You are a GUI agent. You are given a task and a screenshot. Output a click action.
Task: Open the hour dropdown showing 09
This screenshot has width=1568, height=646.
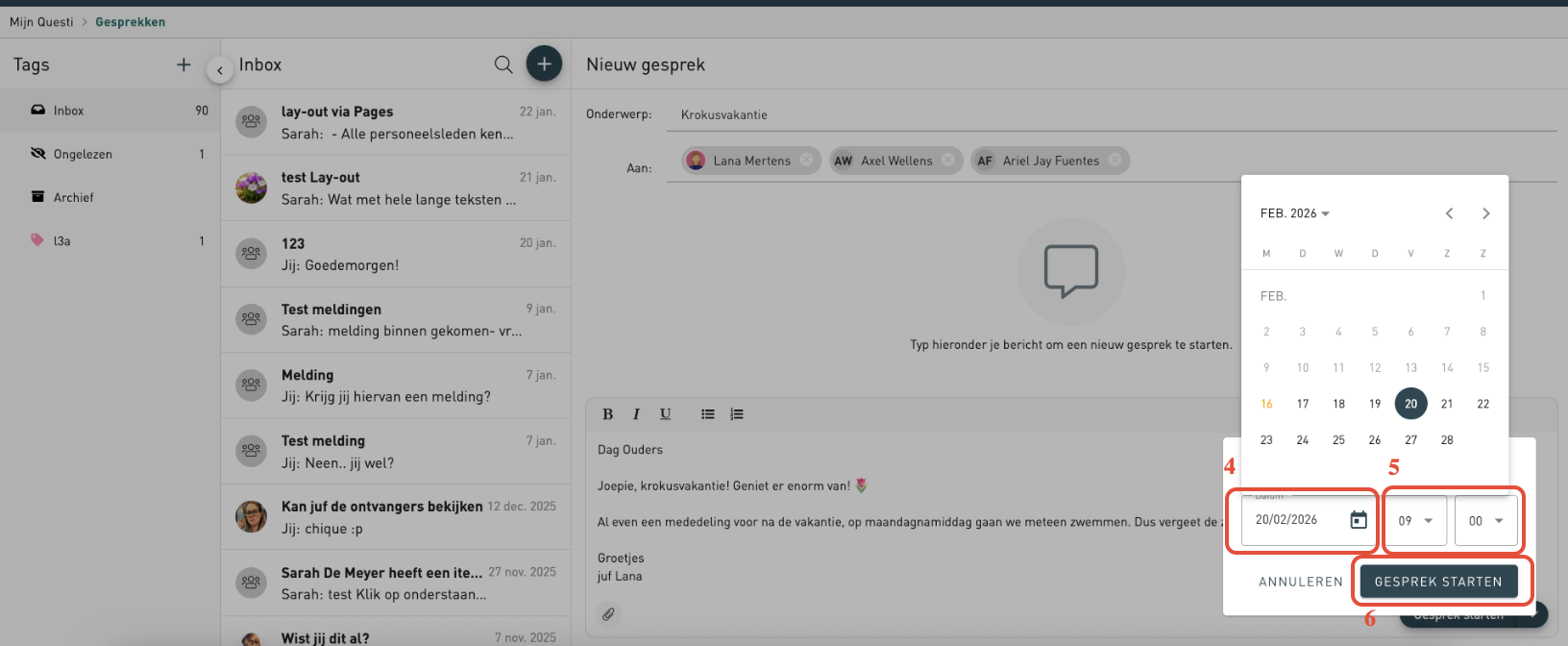tap(1415, 520)
